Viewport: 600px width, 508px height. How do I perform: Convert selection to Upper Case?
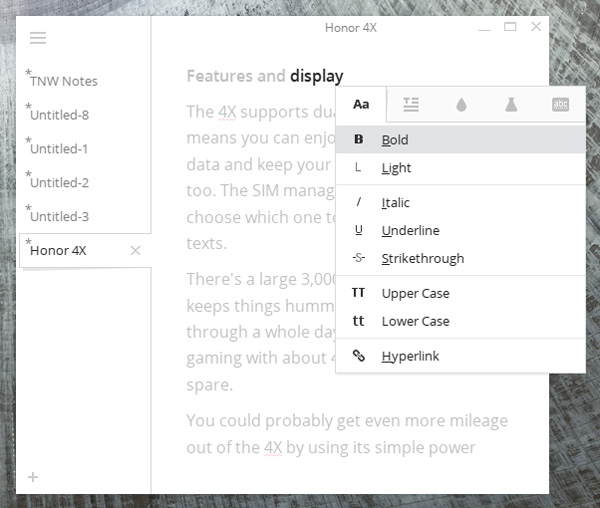click(461, 293)
